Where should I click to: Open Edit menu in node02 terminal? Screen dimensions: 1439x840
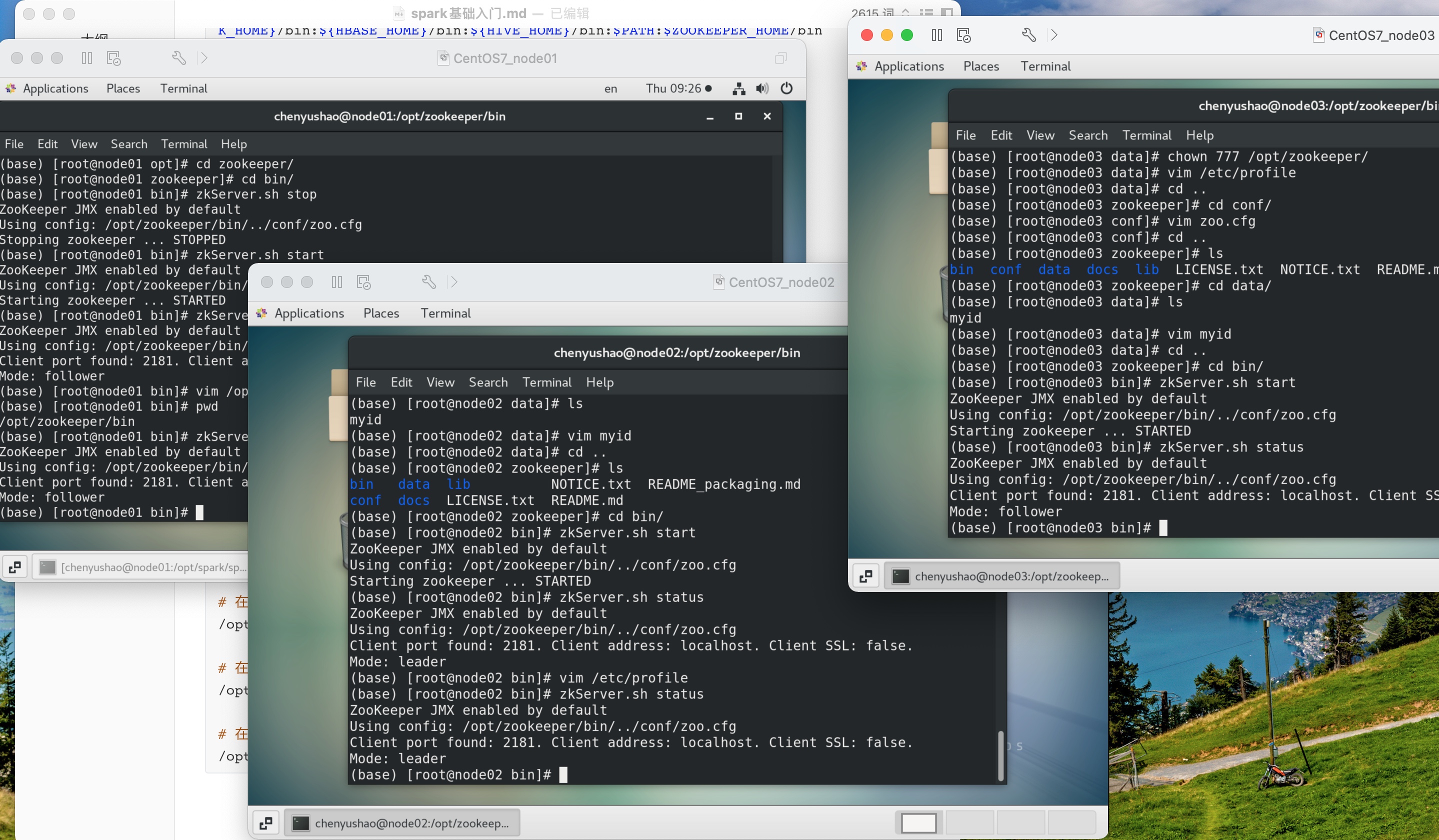coord(401,382)
